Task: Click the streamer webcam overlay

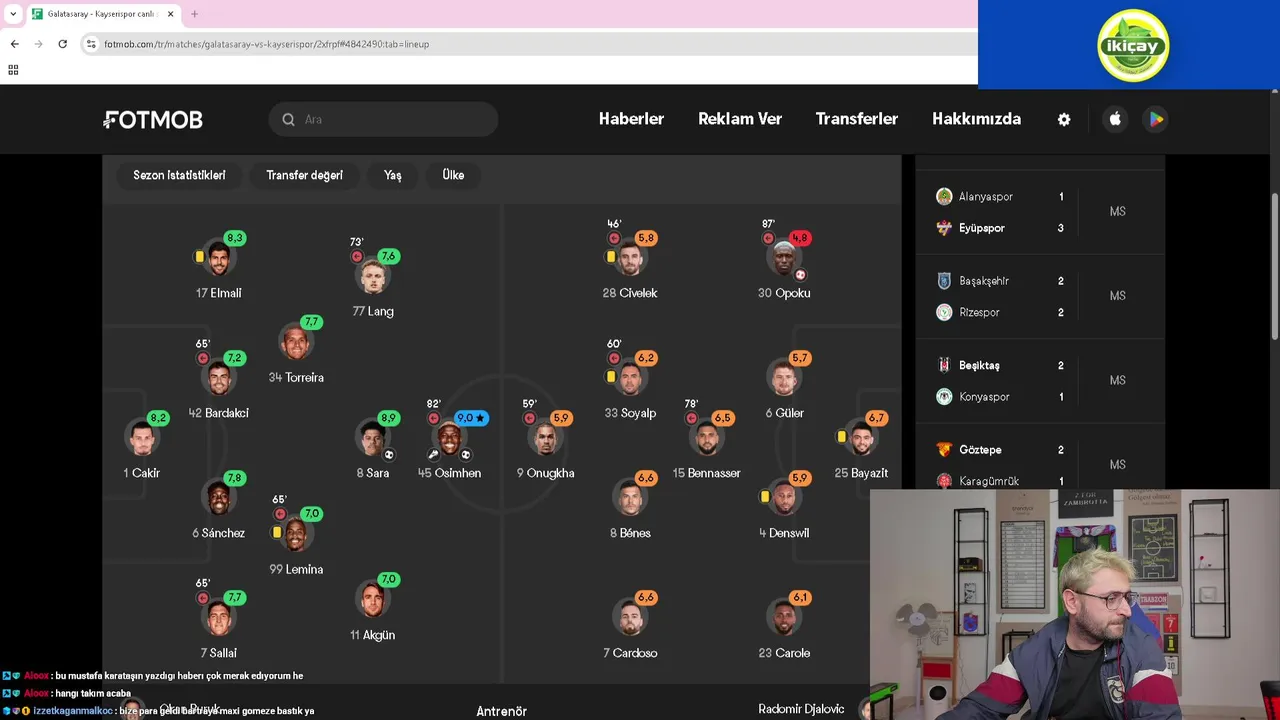Action: tap(1075, 604)
